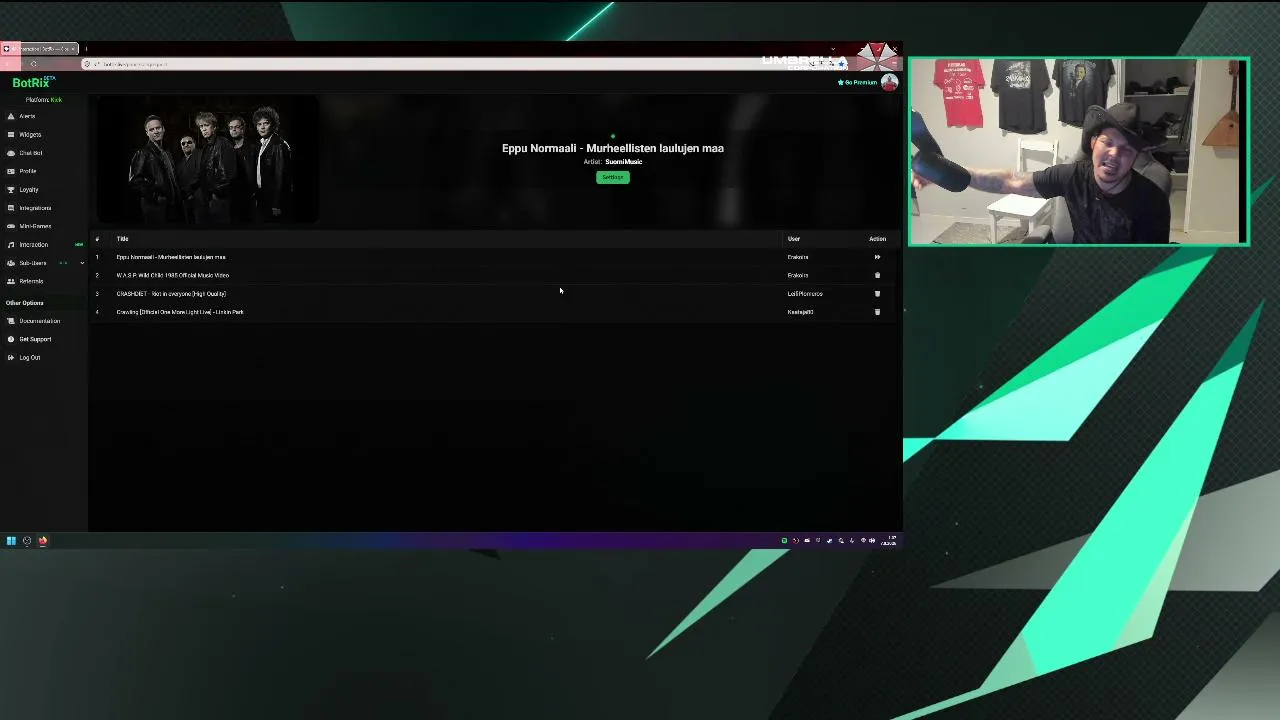Click the now-playing song heading

(x=613, y=148)
